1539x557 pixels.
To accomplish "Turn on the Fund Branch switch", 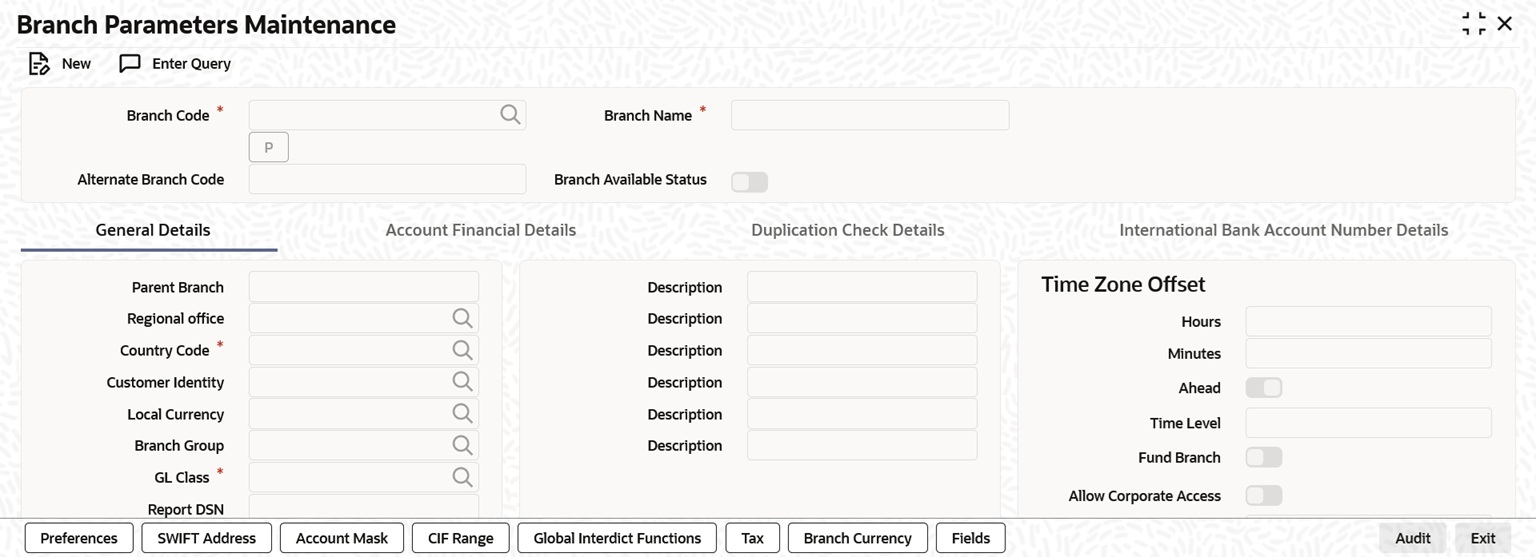I will [x=1263, y=457].
